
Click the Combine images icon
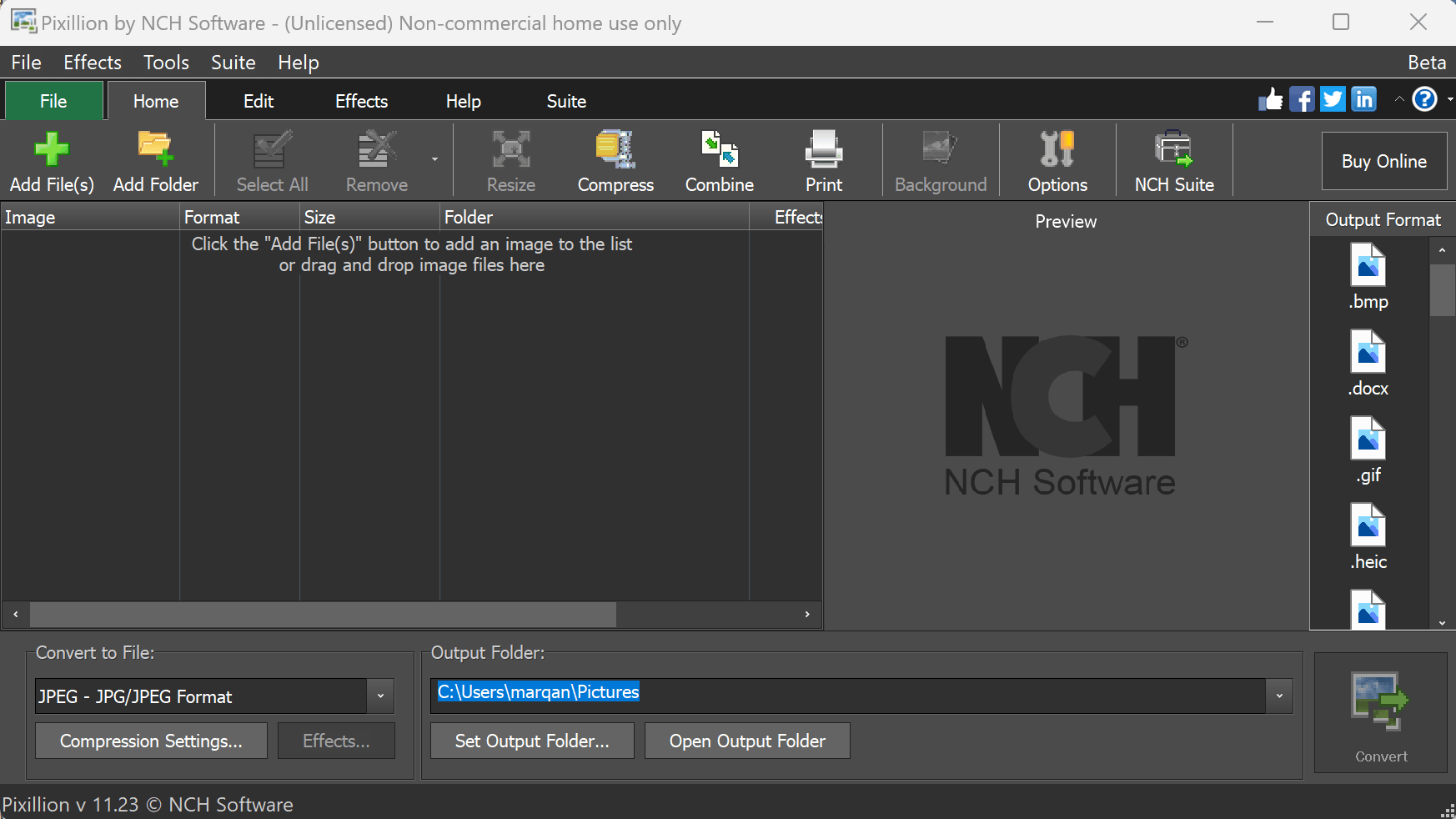(719, 150)
